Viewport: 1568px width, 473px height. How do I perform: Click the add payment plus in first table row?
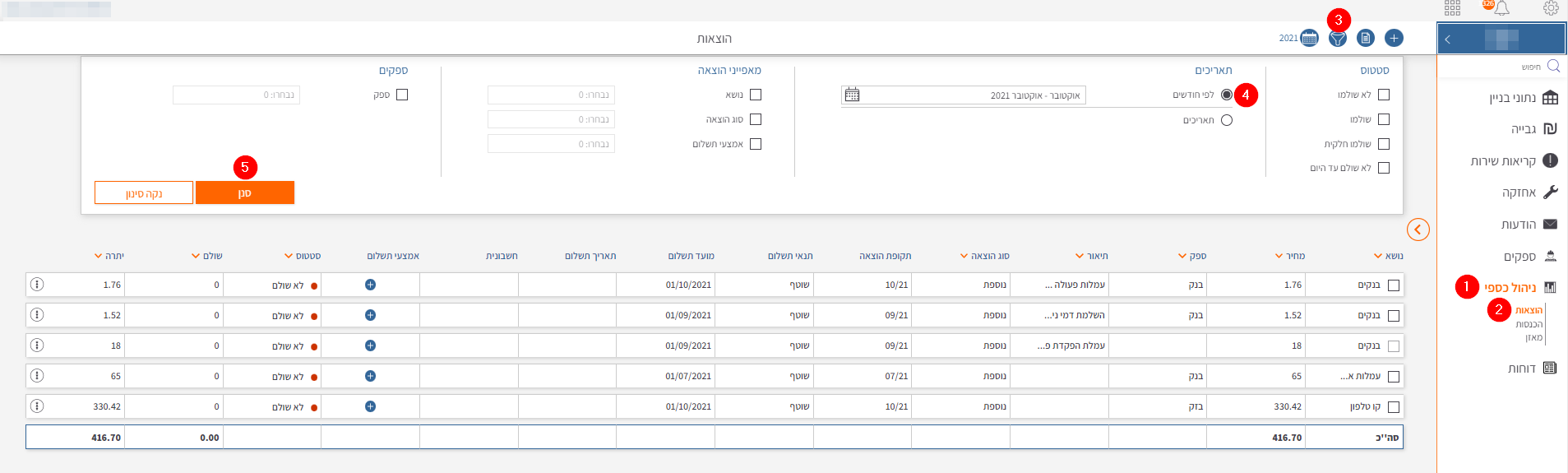click(370, 285)
